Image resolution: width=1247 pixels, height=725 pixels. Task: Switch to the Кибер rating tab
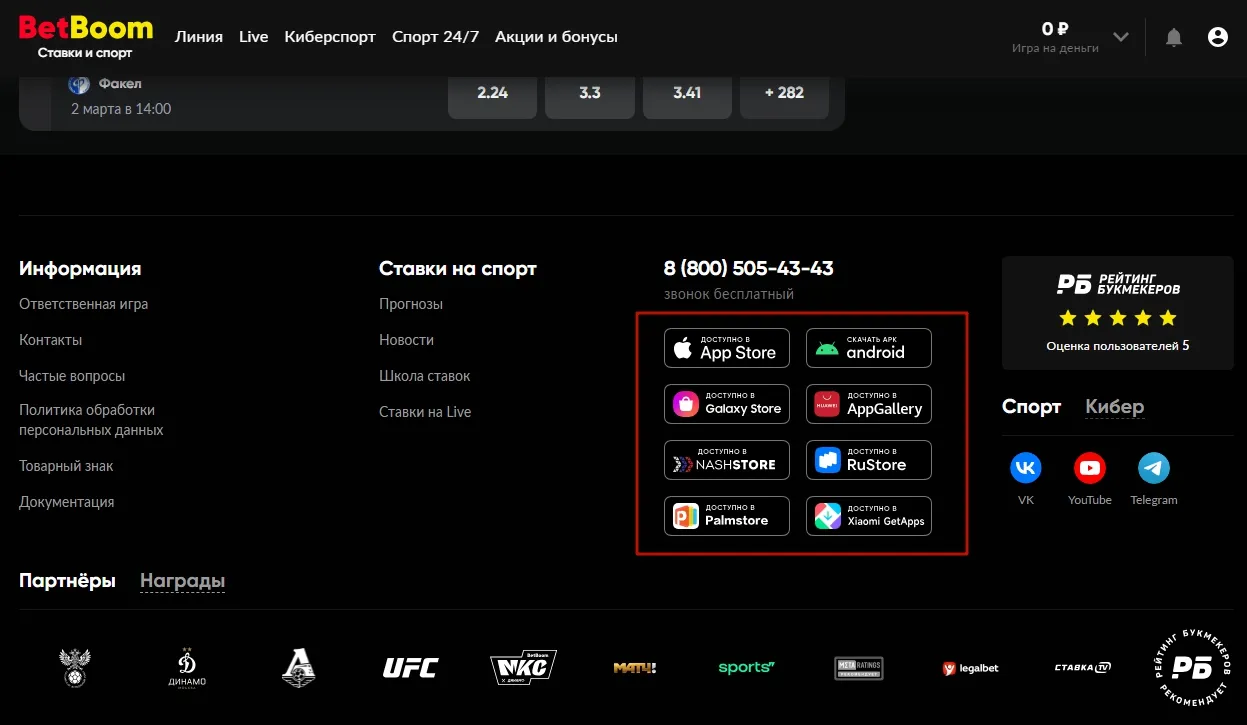point(1114,406)
